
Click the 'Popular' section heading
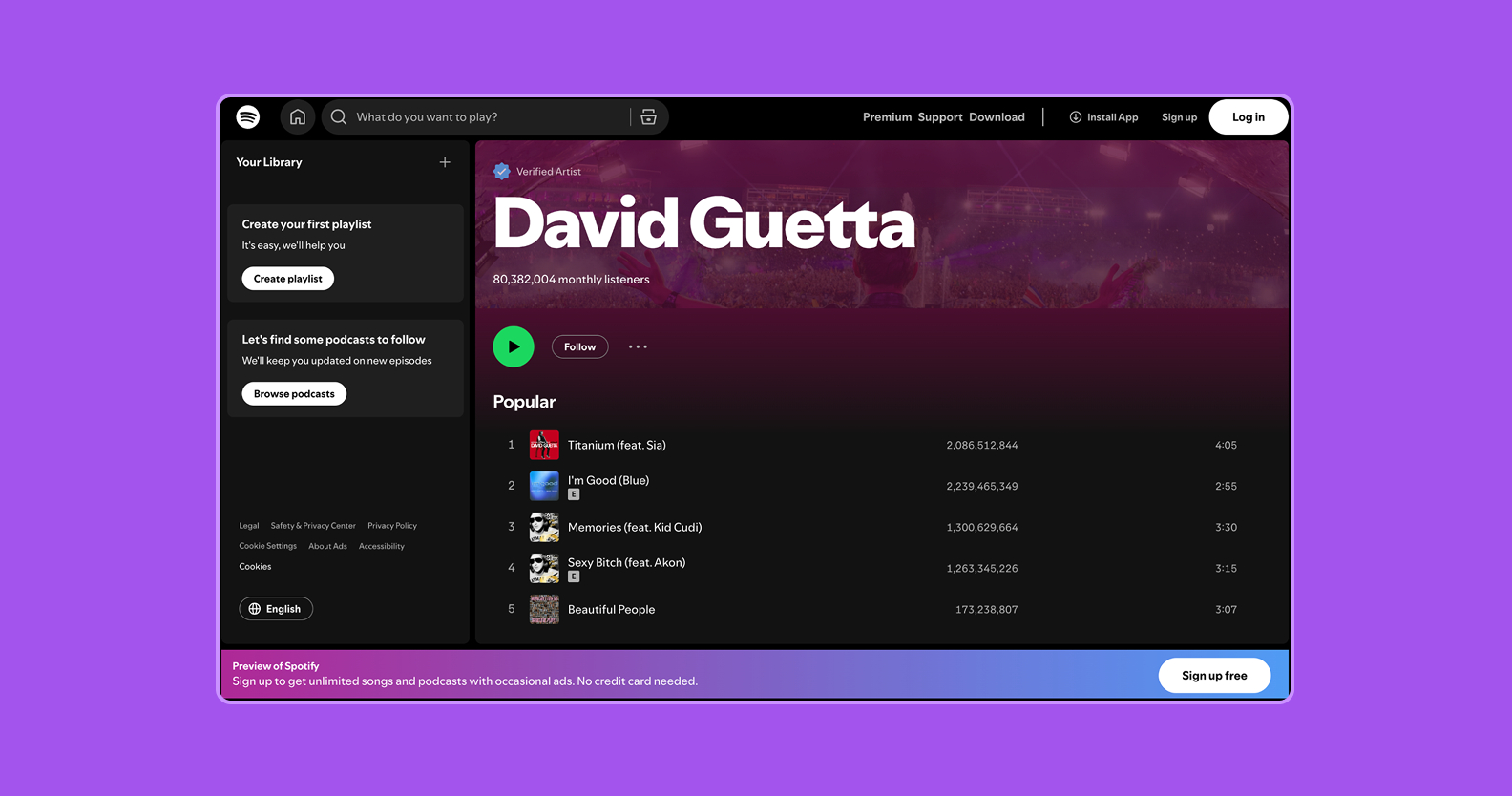(x=524, y=402)
